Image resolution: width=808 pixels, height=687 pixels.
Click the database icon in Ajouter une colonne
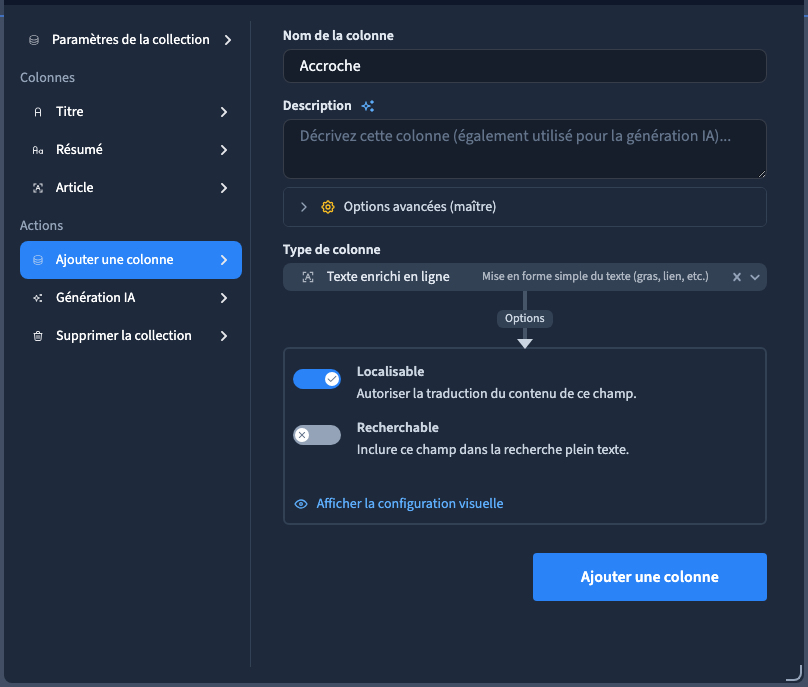tap(38, 260)
